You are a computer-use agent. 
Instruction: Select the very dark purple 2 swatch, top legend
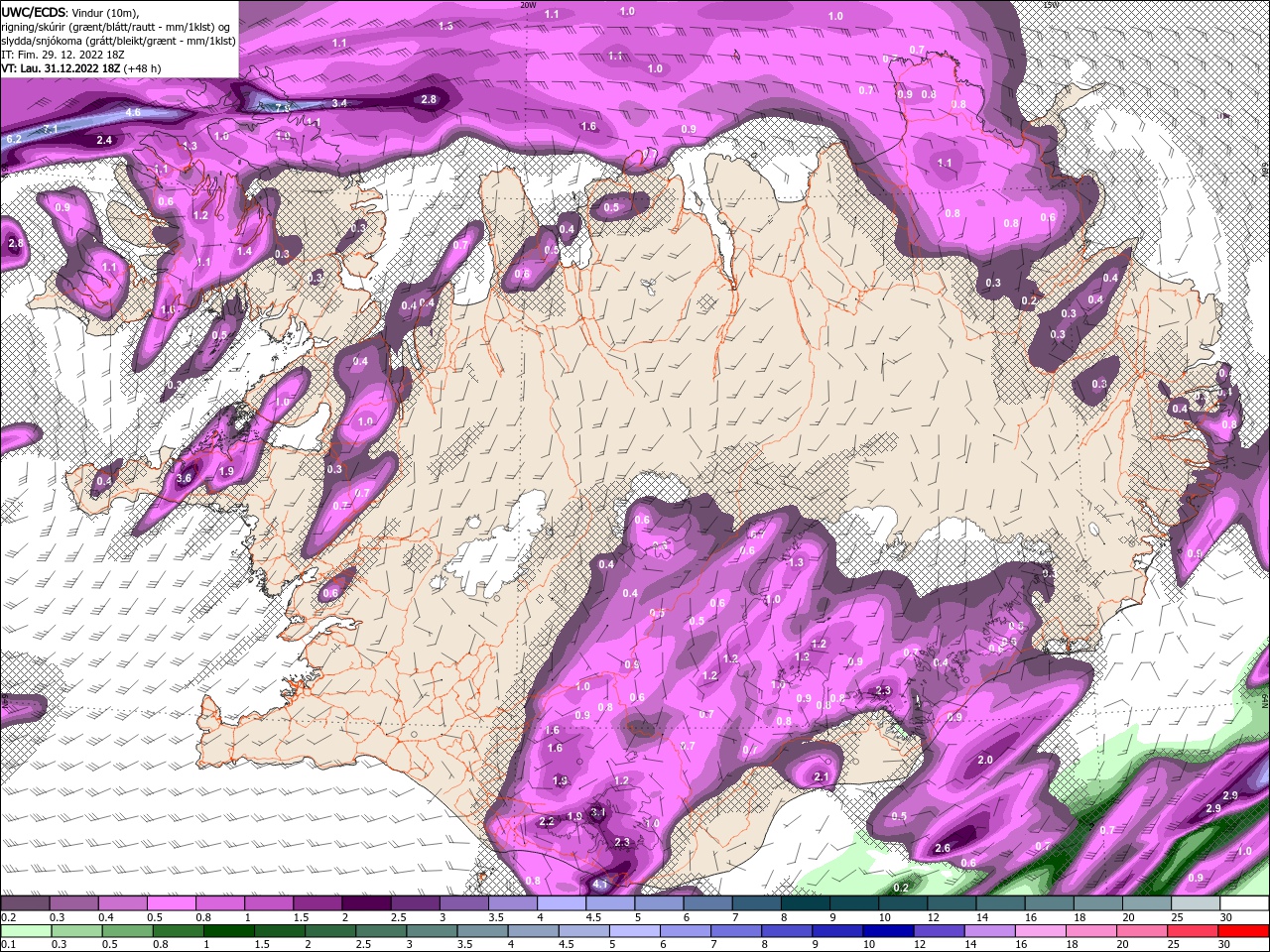pyautogui.click(x=366, y=903)
